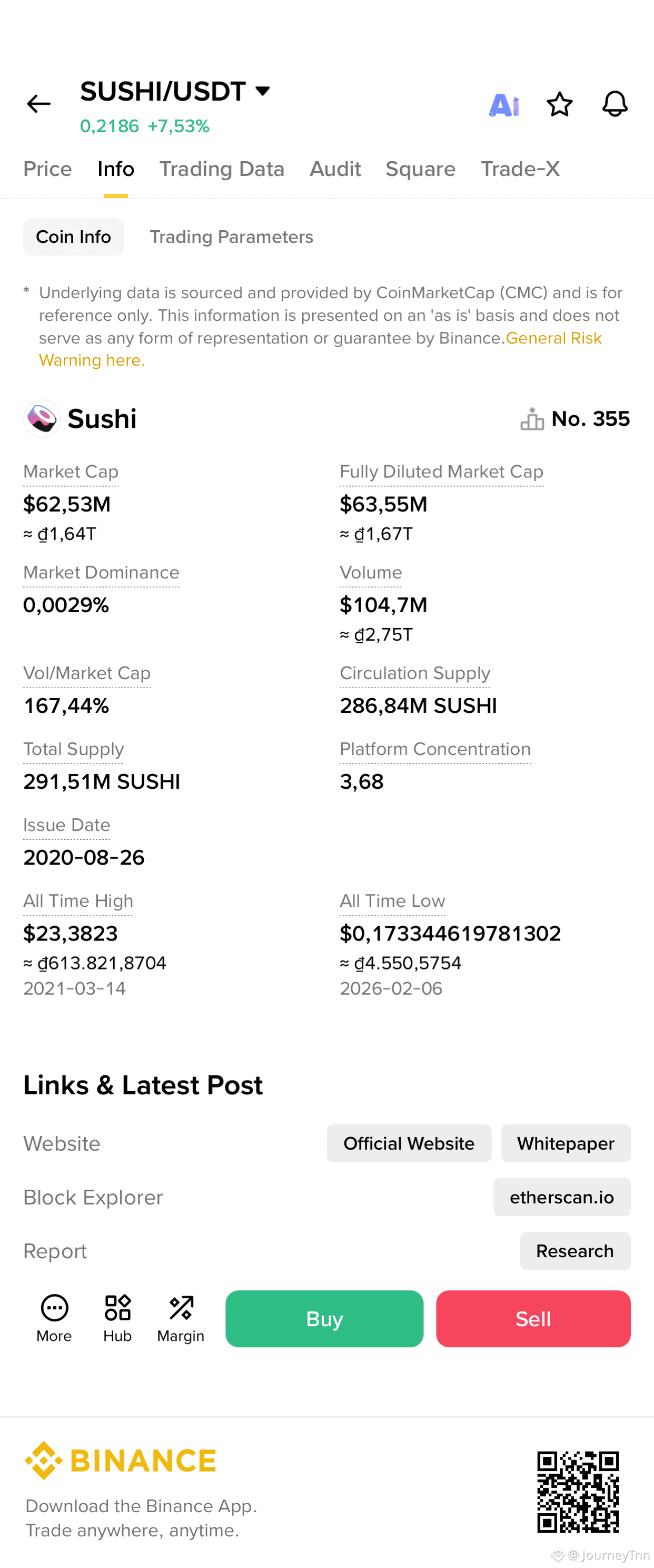
Task: Open the AI assistant icon
Action: pos(504,105)
